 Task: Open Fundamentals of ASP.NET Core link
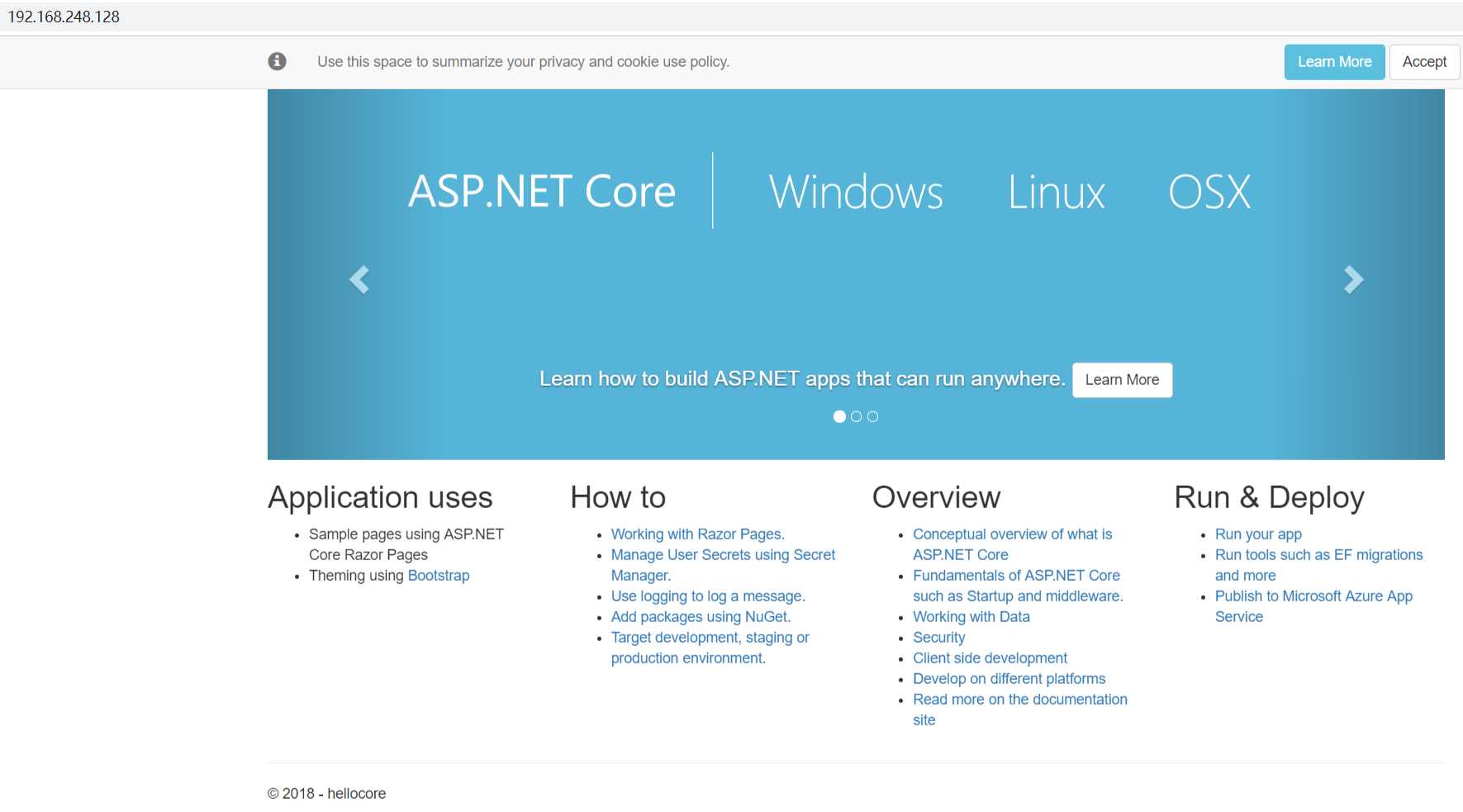(x=1018, y=586)
